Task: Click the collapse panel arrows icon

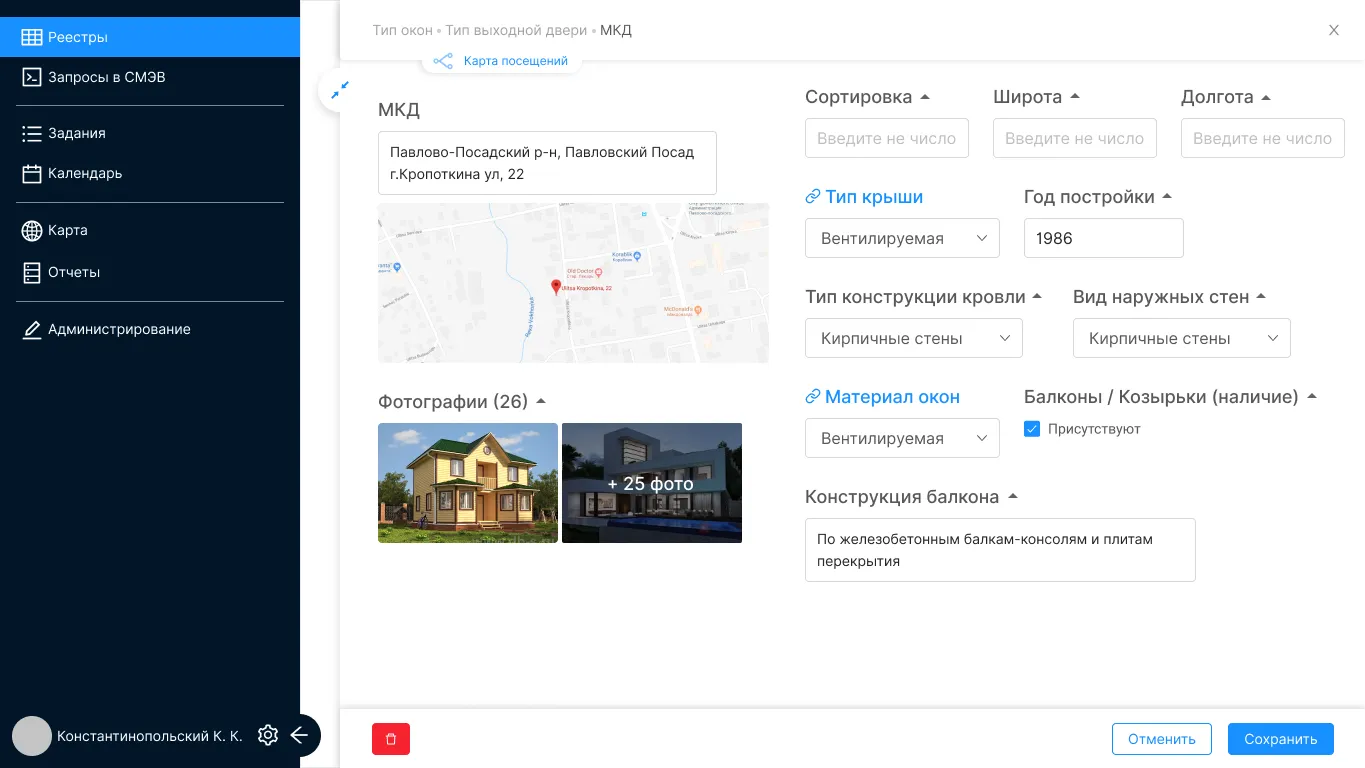Action: [340, 89]
